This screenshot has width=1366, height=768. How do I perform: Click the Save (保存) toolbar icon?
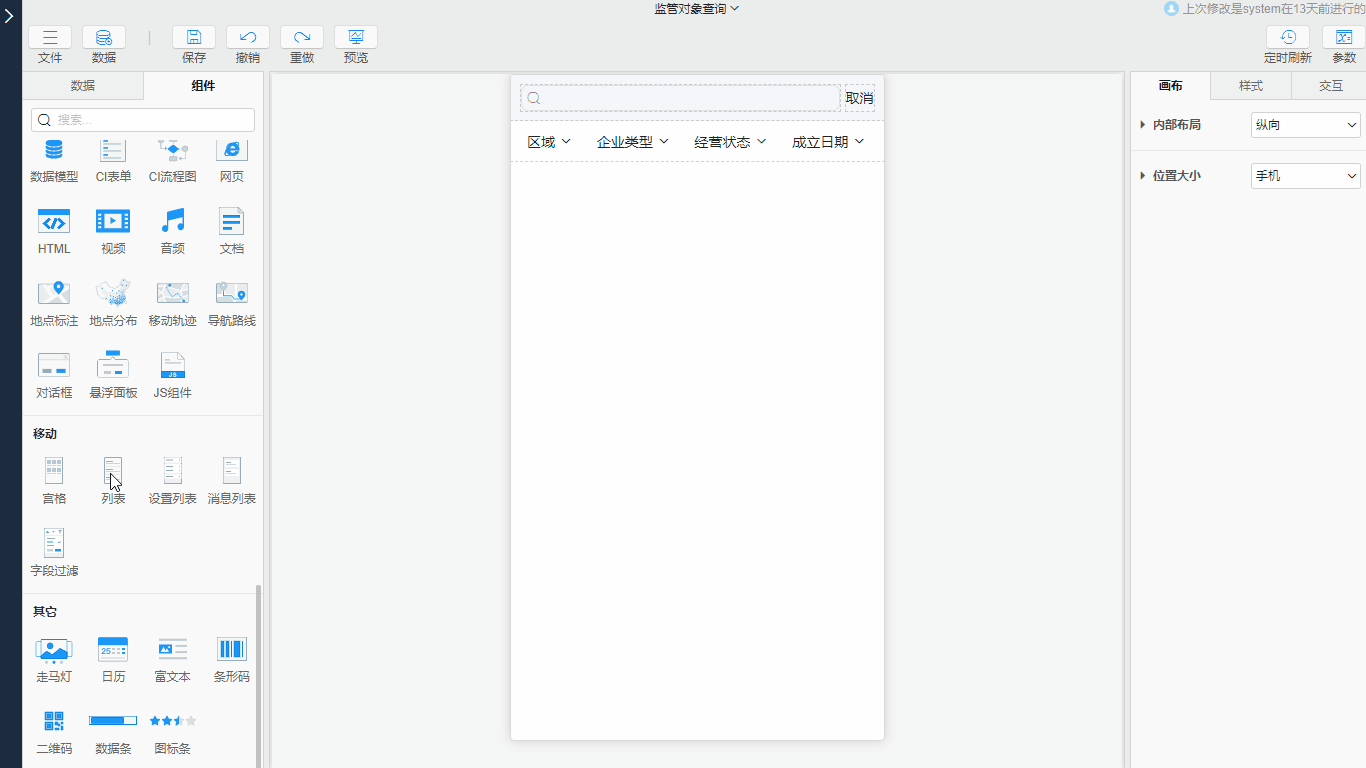point(193,38)
